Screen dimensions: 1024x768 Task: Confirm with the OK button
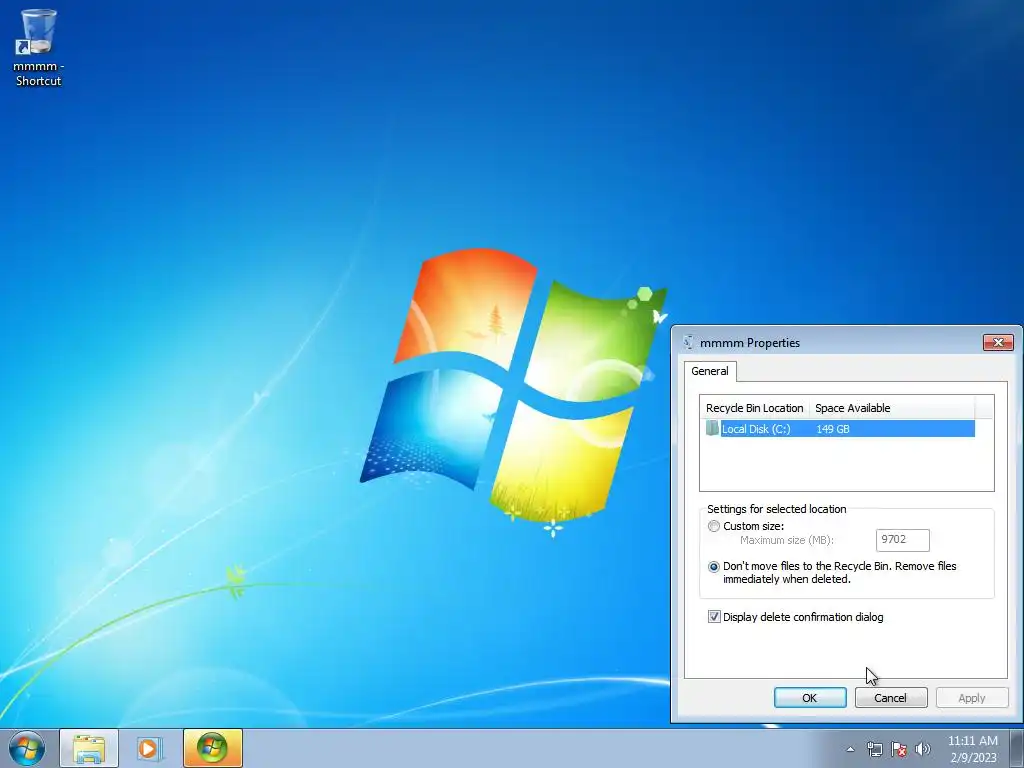810,698
